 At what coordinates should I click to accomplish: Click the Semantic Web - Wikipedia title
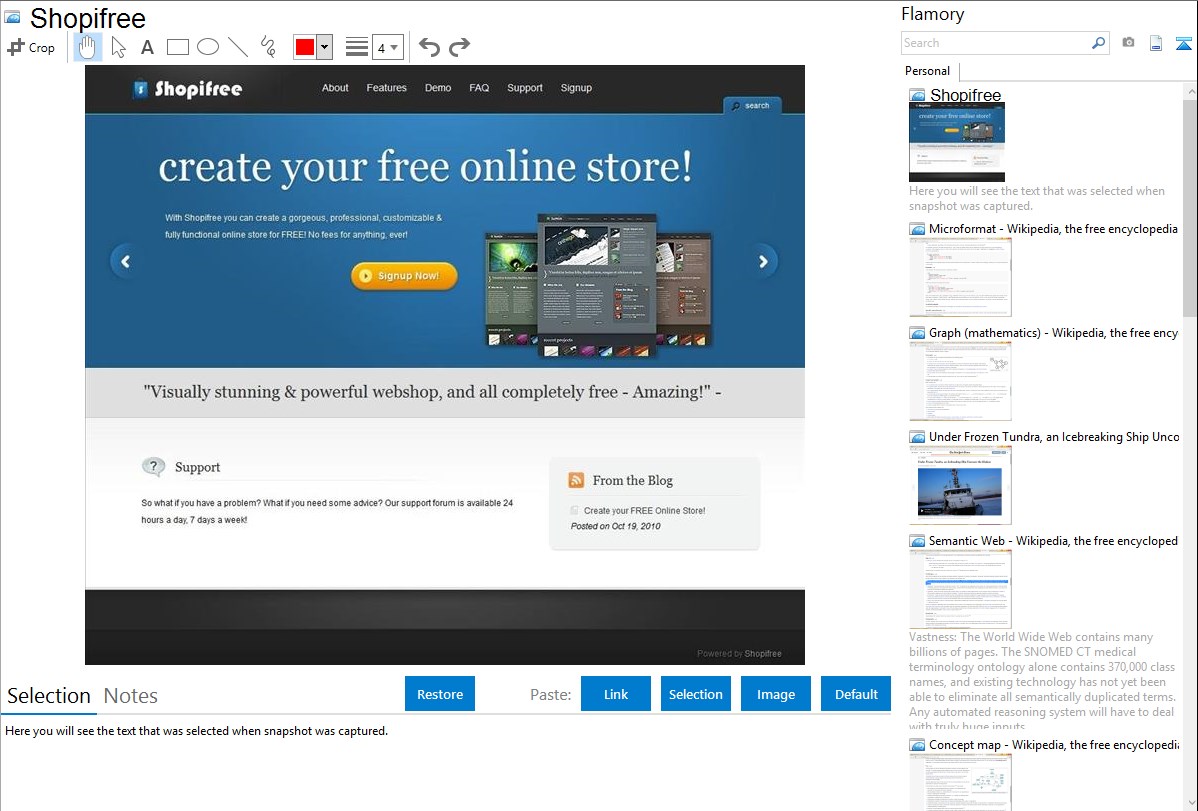click(x=1053, y=540)
